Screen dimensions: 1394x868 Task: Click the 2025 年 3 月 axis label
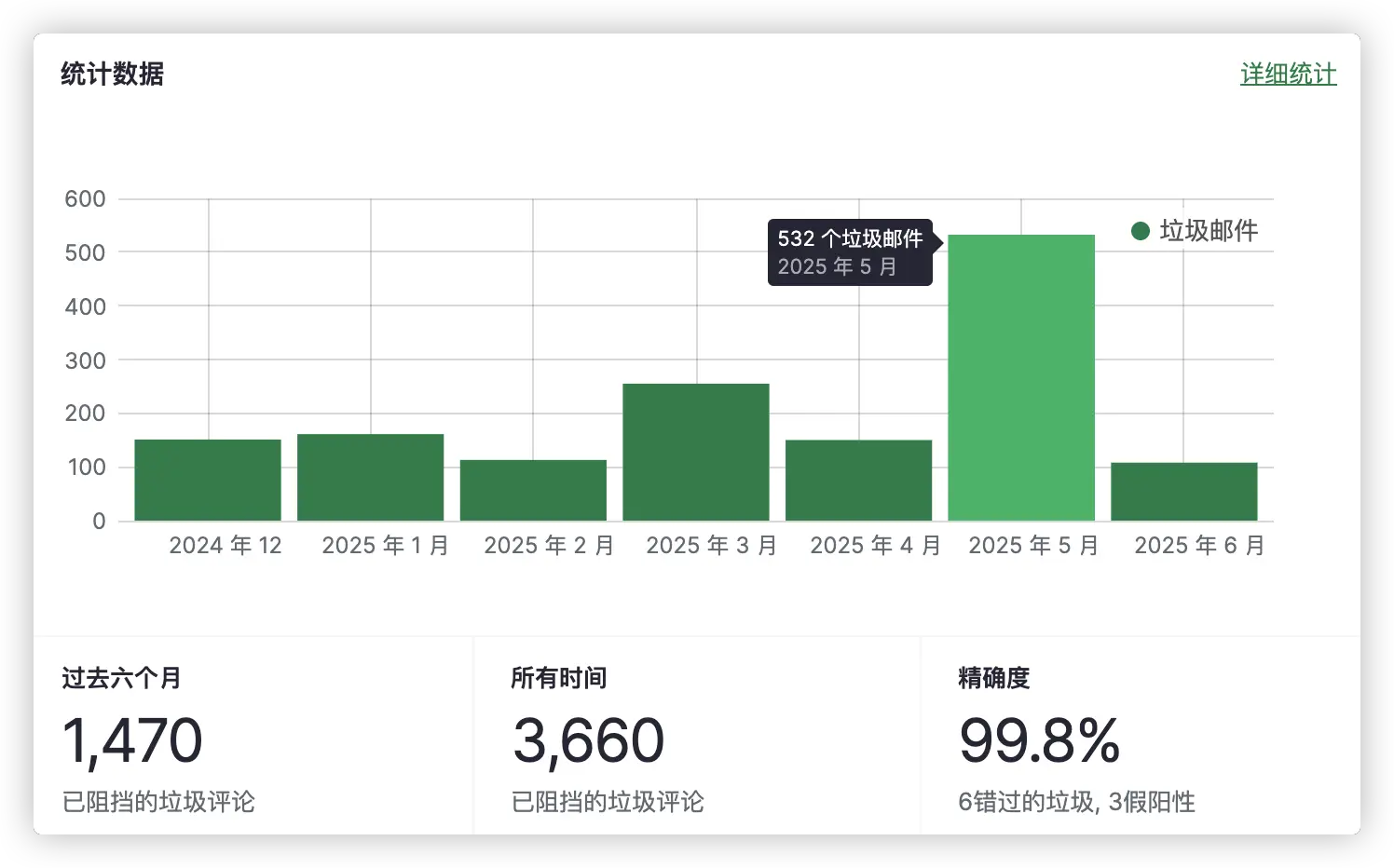point(712,546)
